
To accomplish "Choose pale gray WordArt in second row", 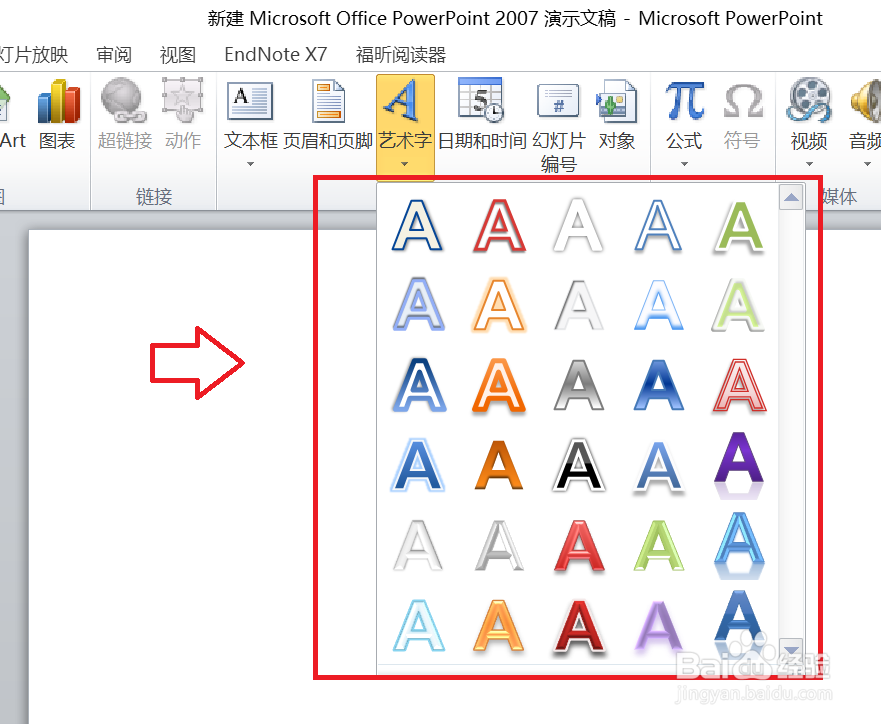I will click(579, 304).
